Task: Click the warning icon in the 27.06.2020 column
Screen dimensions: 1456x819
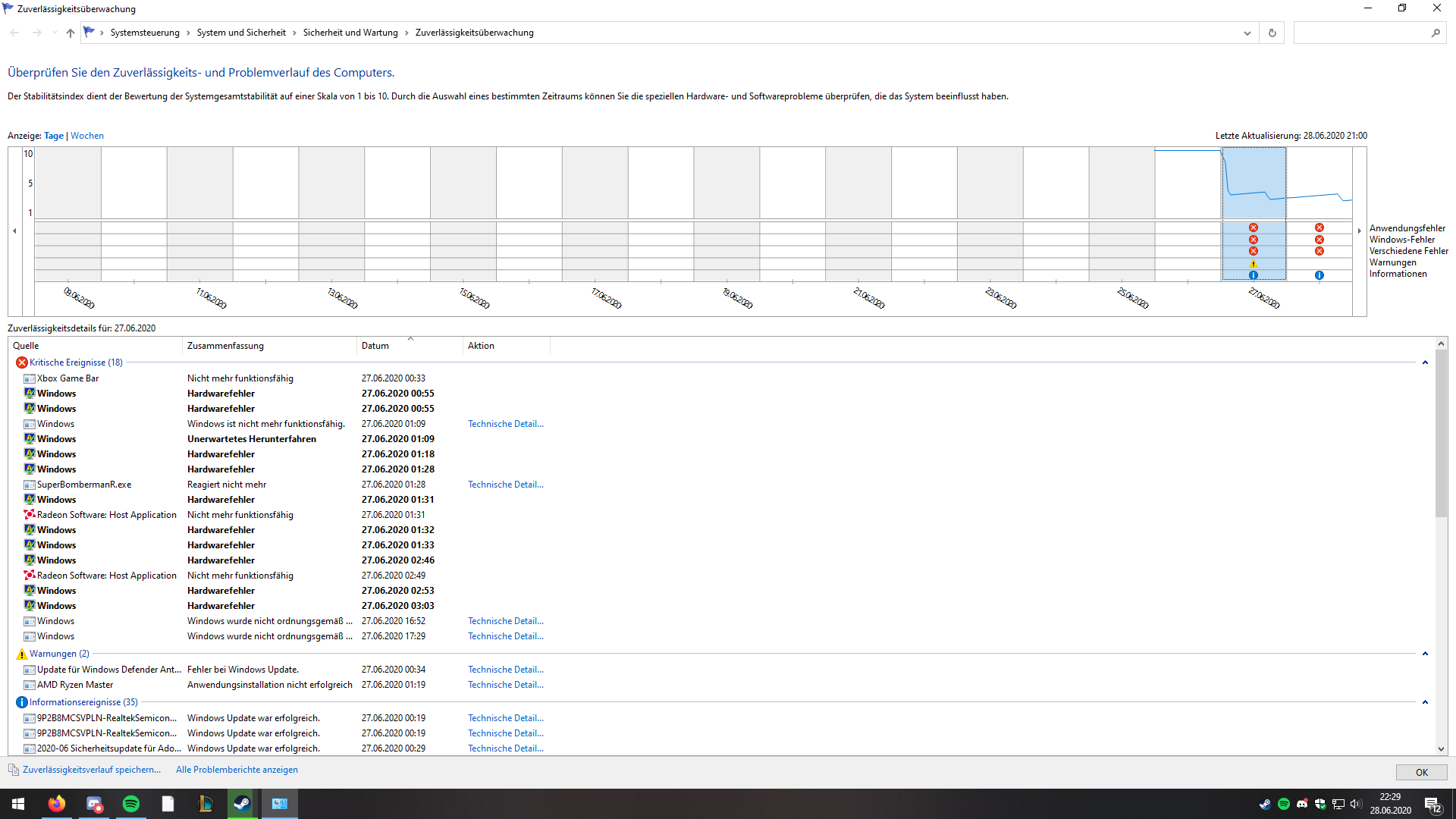Action: coord(1254,264)
